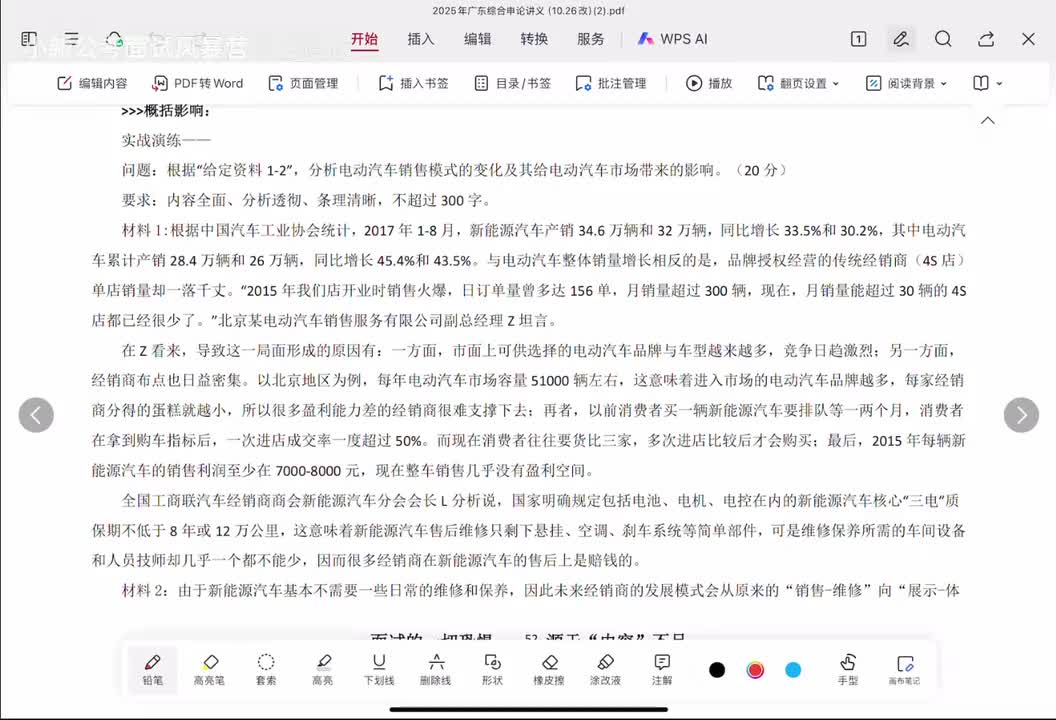Select the 套索 lasso tool
The height and width of the screenshot is (720, 1056).
click(266, 669)
